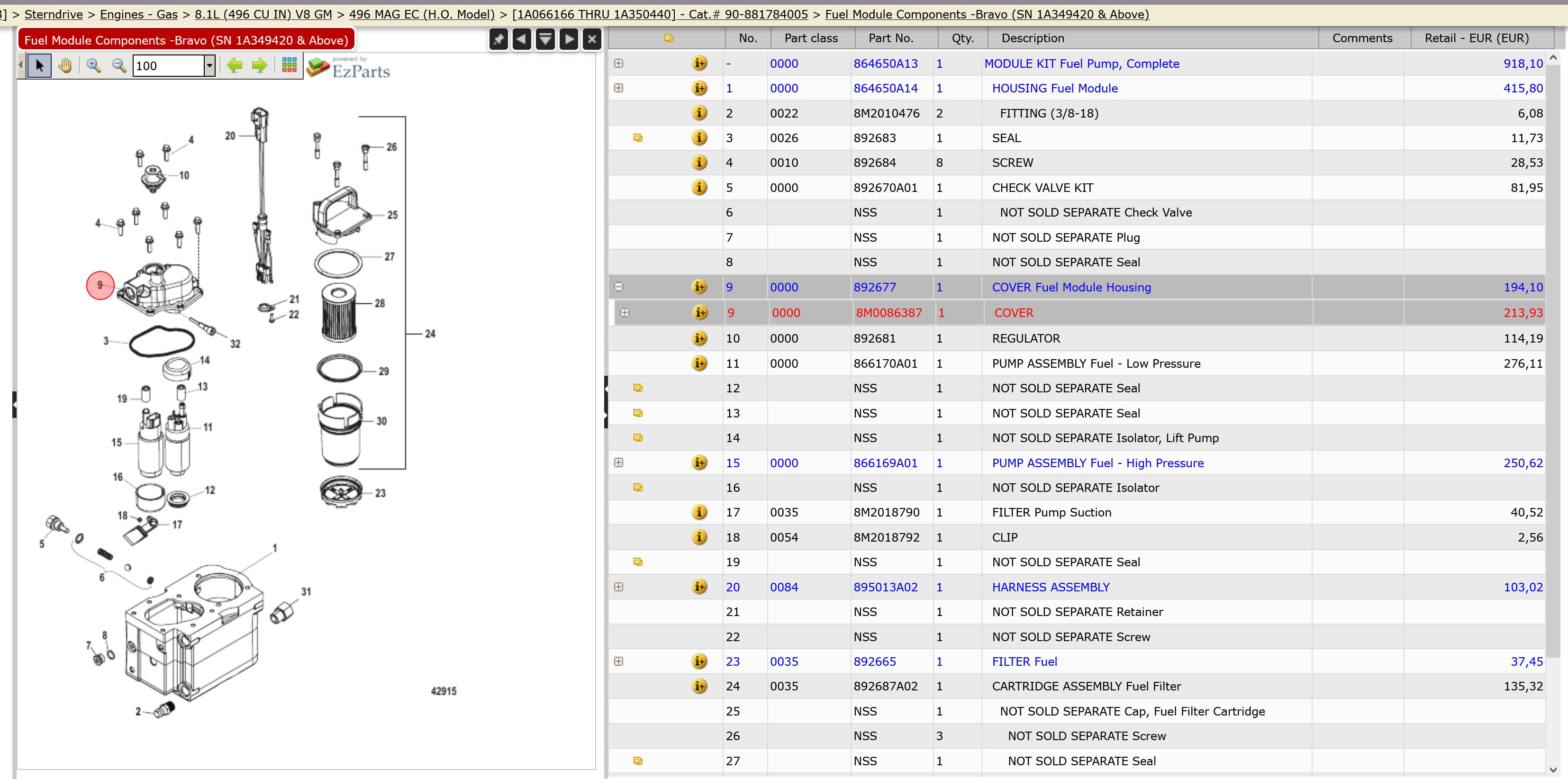Open the 8.1L (496 CU IN) V8 GM breadcrumb
Screen dimensions: 1568x779
tap(263, 14)
